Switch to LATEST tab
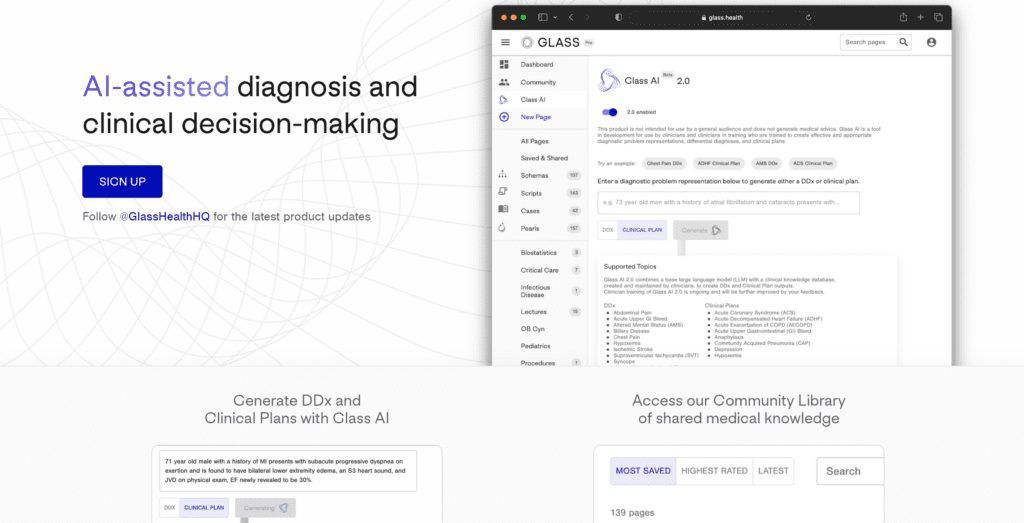This screenshot has height=523, width=1024. (x=773, y=471)
